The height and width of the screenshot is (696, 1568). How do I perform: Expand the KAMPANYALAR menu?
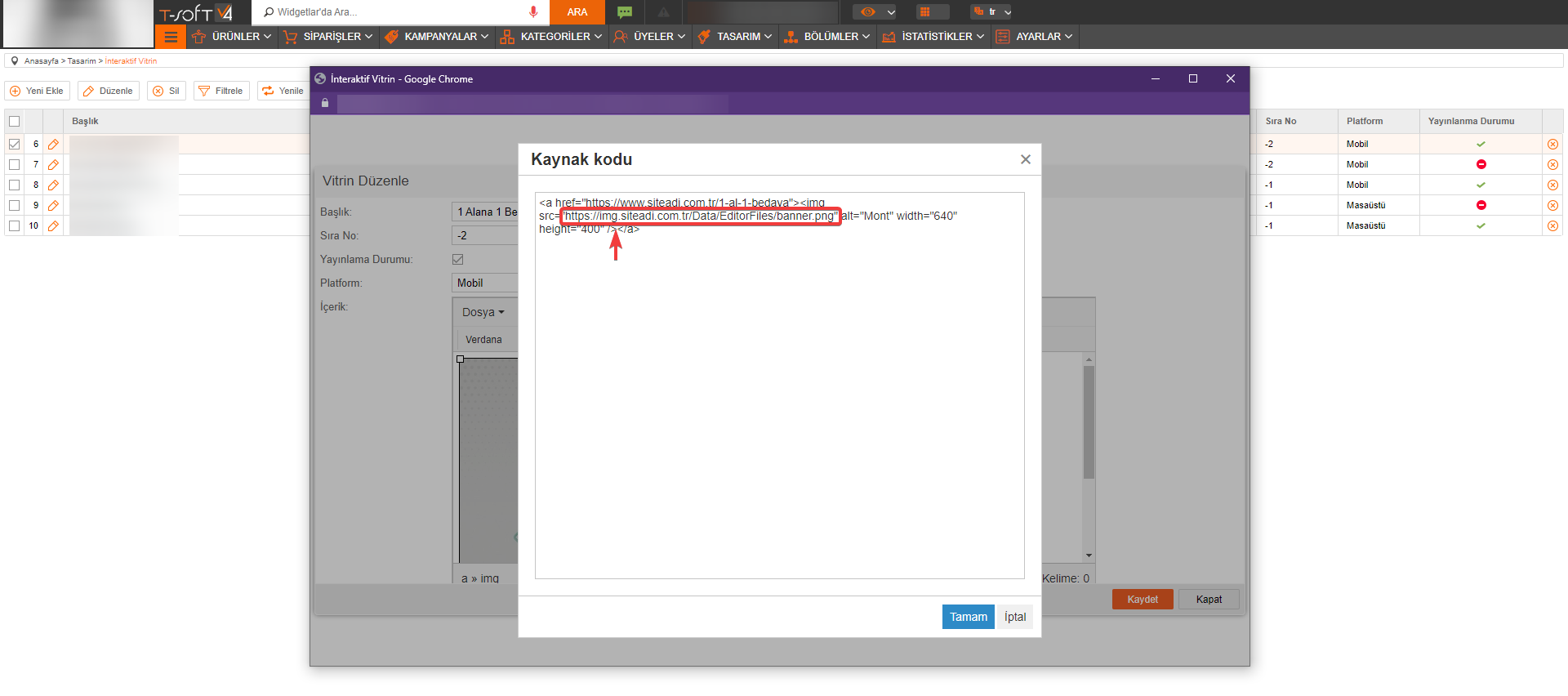(436, 37)
